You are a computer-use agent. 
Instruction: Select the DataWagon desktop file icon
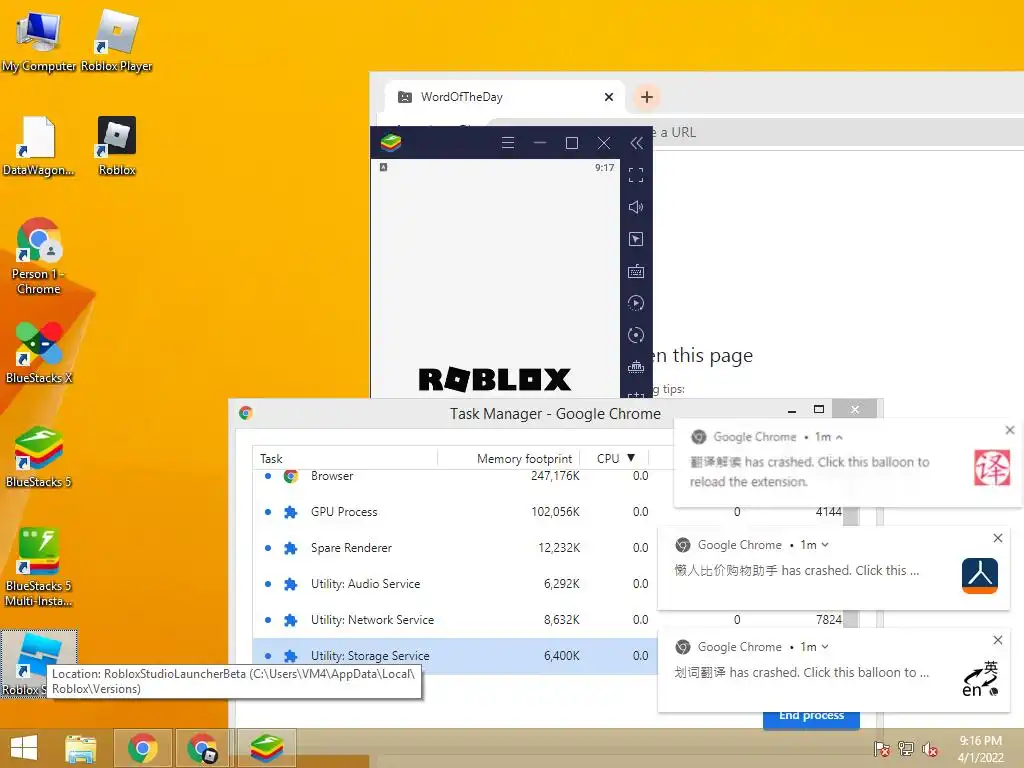[39, 146]
